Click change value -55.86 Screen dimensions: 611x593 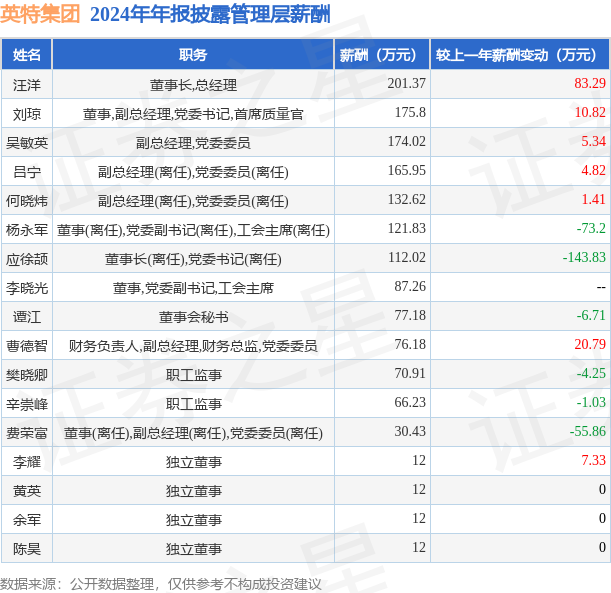pos(588,431)
